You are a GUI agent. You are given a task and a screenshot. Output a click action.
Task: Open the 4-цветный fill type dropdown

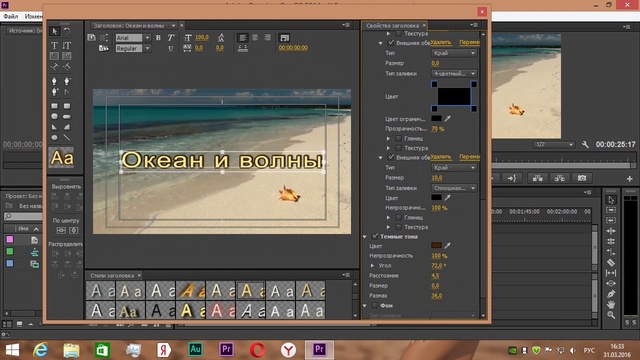click(x=454, y=73)
